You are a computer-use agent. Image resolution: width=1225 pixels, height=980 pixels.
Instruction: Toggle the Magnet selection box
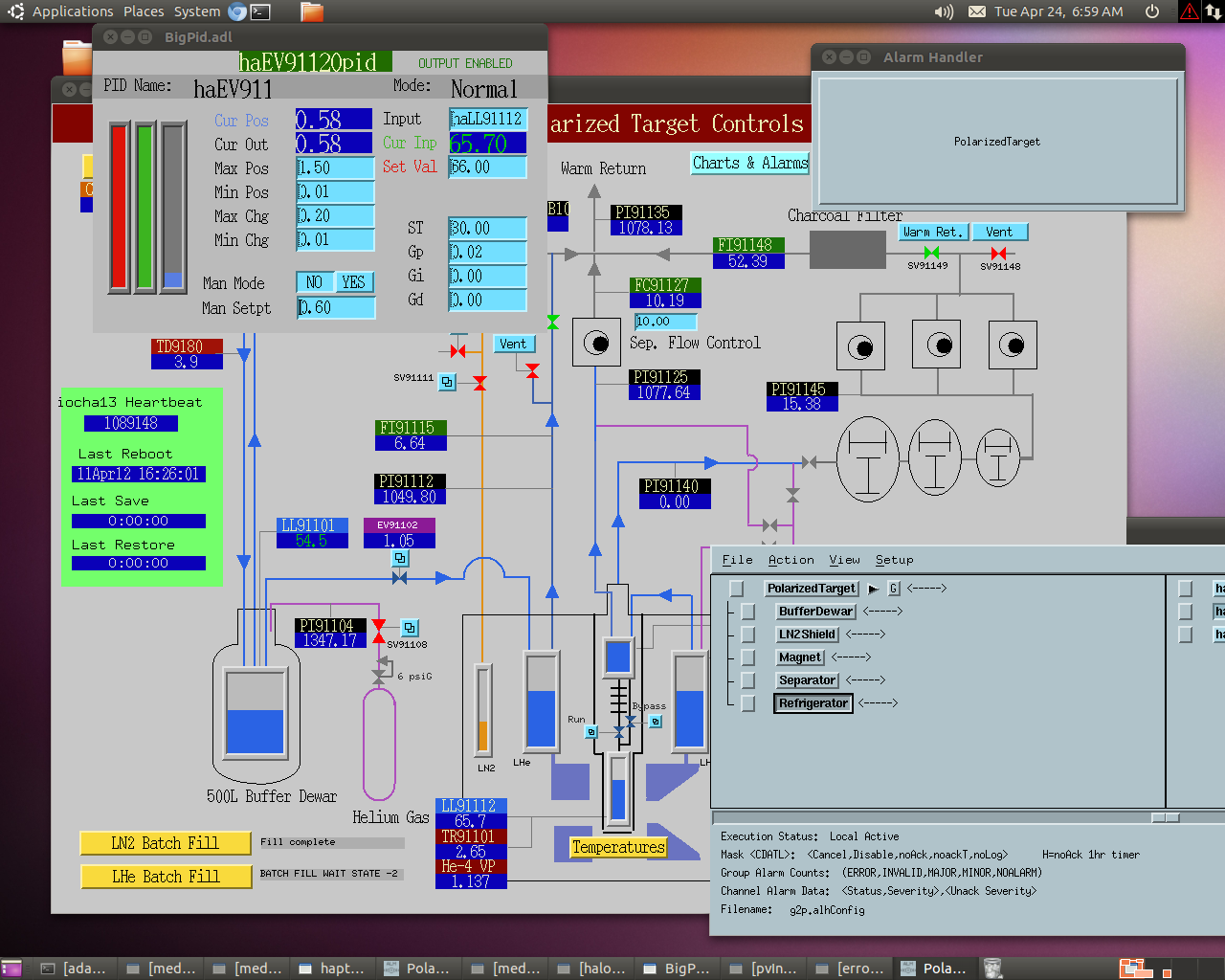tap(748, 657)
